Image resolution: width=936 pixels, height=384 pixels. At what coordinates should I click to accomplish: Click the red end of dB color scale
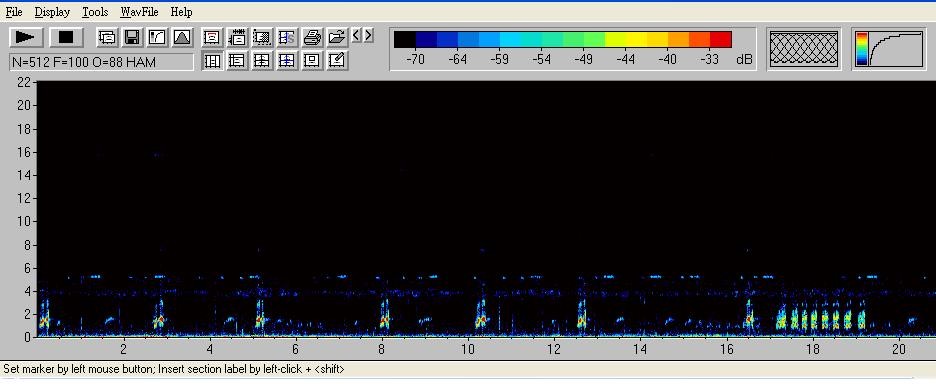click(x=721, y=39)
